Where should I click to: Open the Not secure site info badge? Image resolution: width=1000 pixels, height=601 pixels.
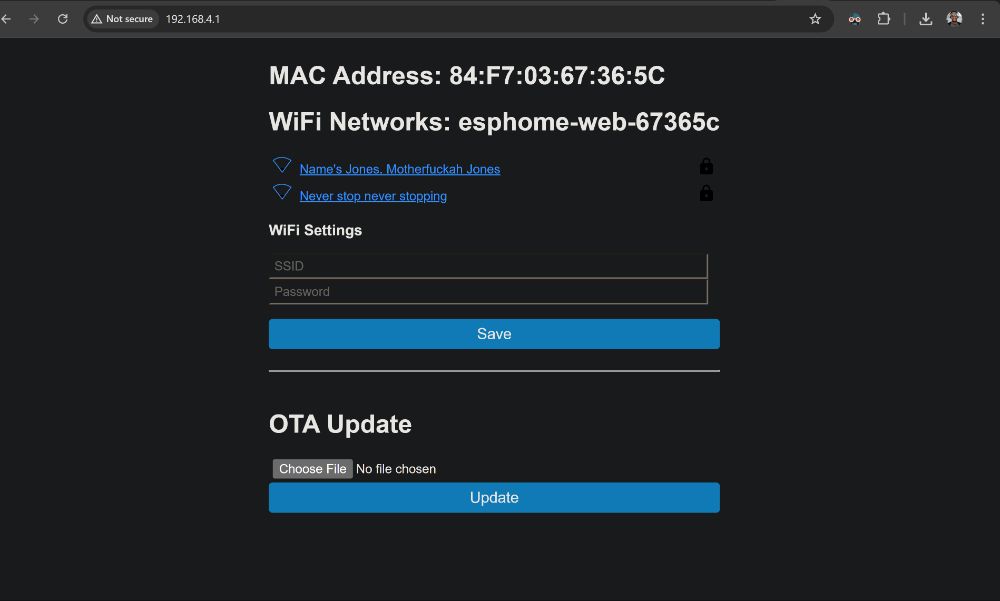click(x=122, y=19)
